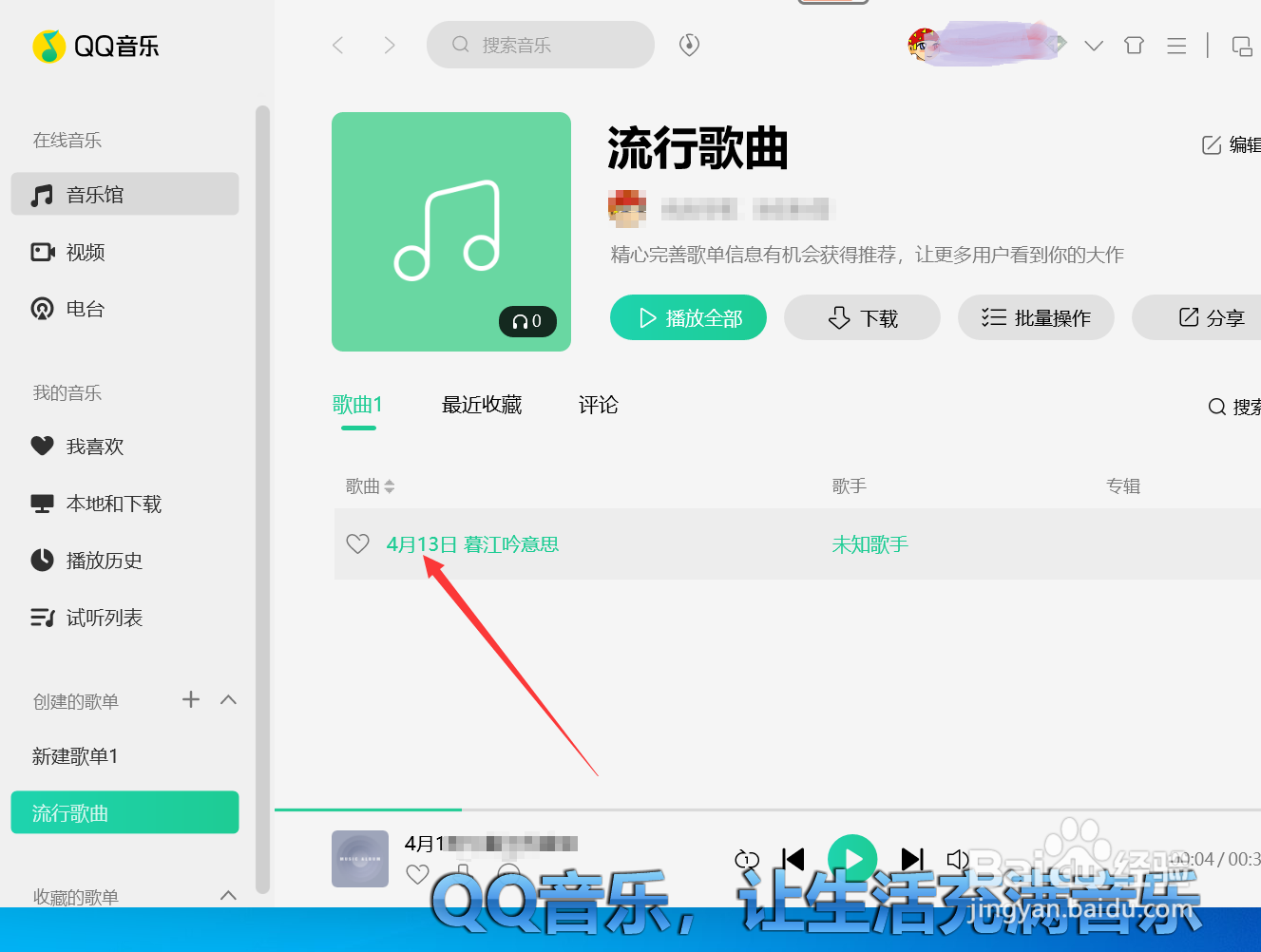Click the 播放全部 play all button
Image resolution: width=1261 pixels, height=952 pixels.
pos(688,317)
